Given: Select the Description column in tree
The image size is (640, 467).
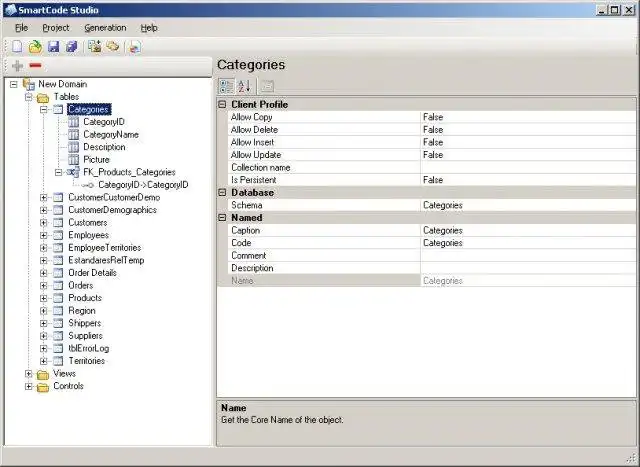Looking at the screenshot, I should click(x=104, y=147).
